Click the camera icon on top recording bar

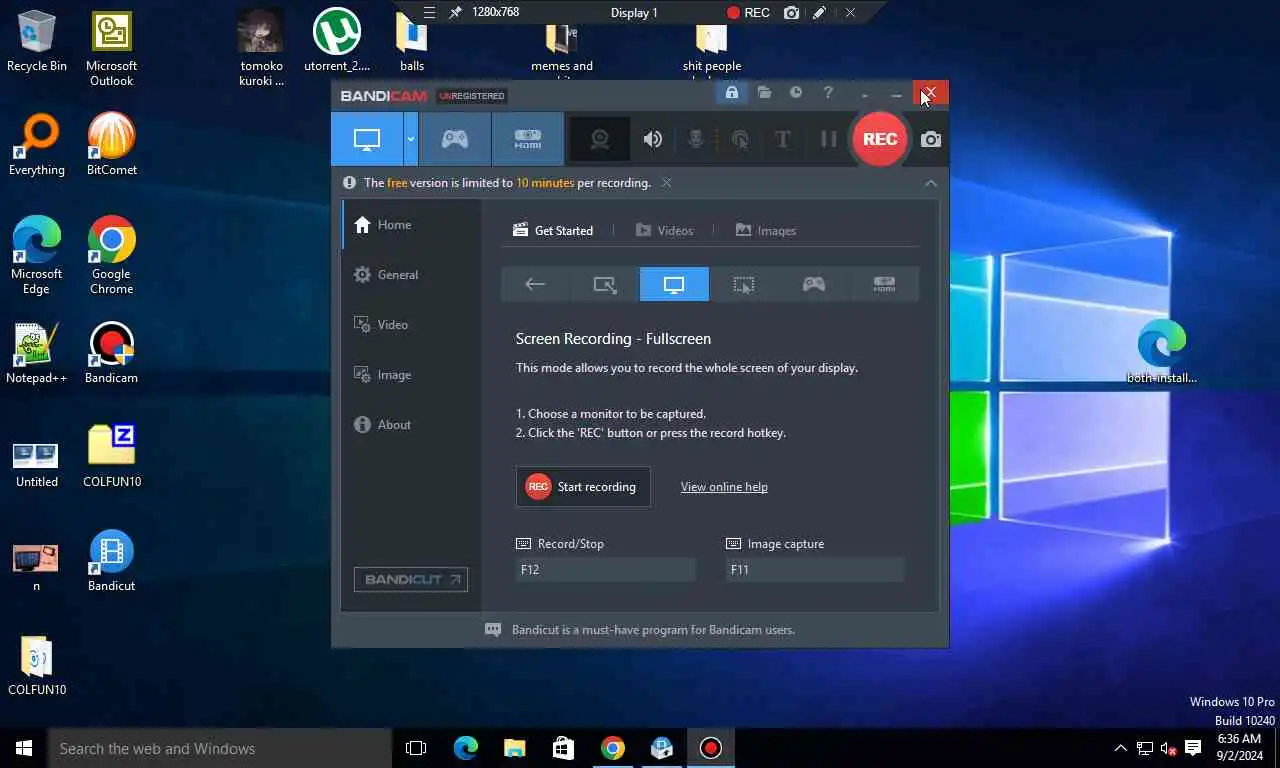pyautogui.click(x=792, y=13)
